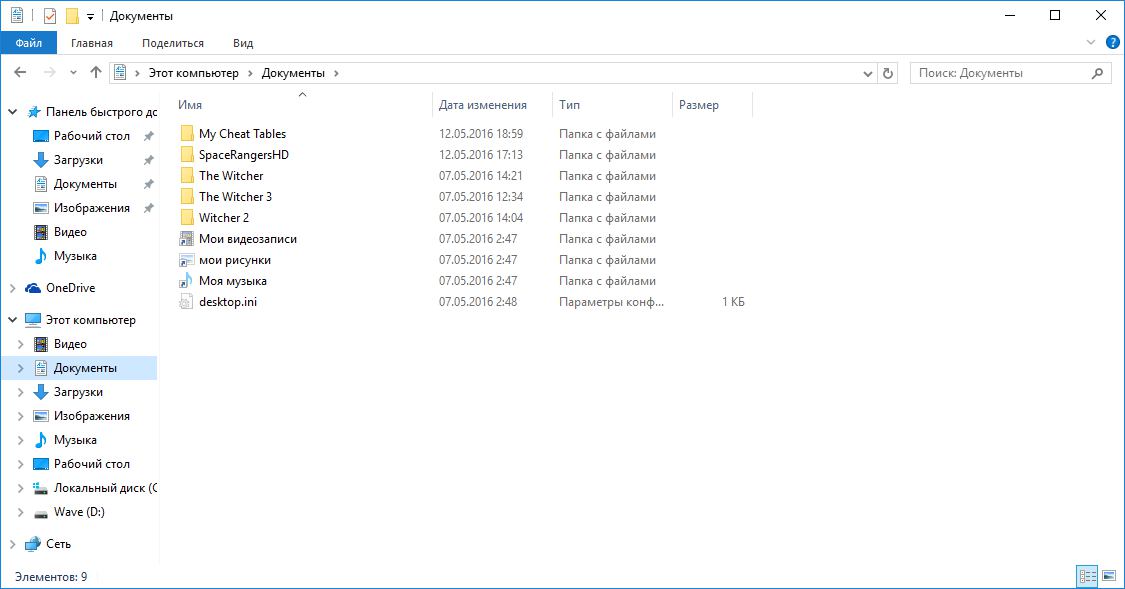Screen dimensions: 1125x589
Task: Open the Help icon
Action: [x=1113, y=42]
